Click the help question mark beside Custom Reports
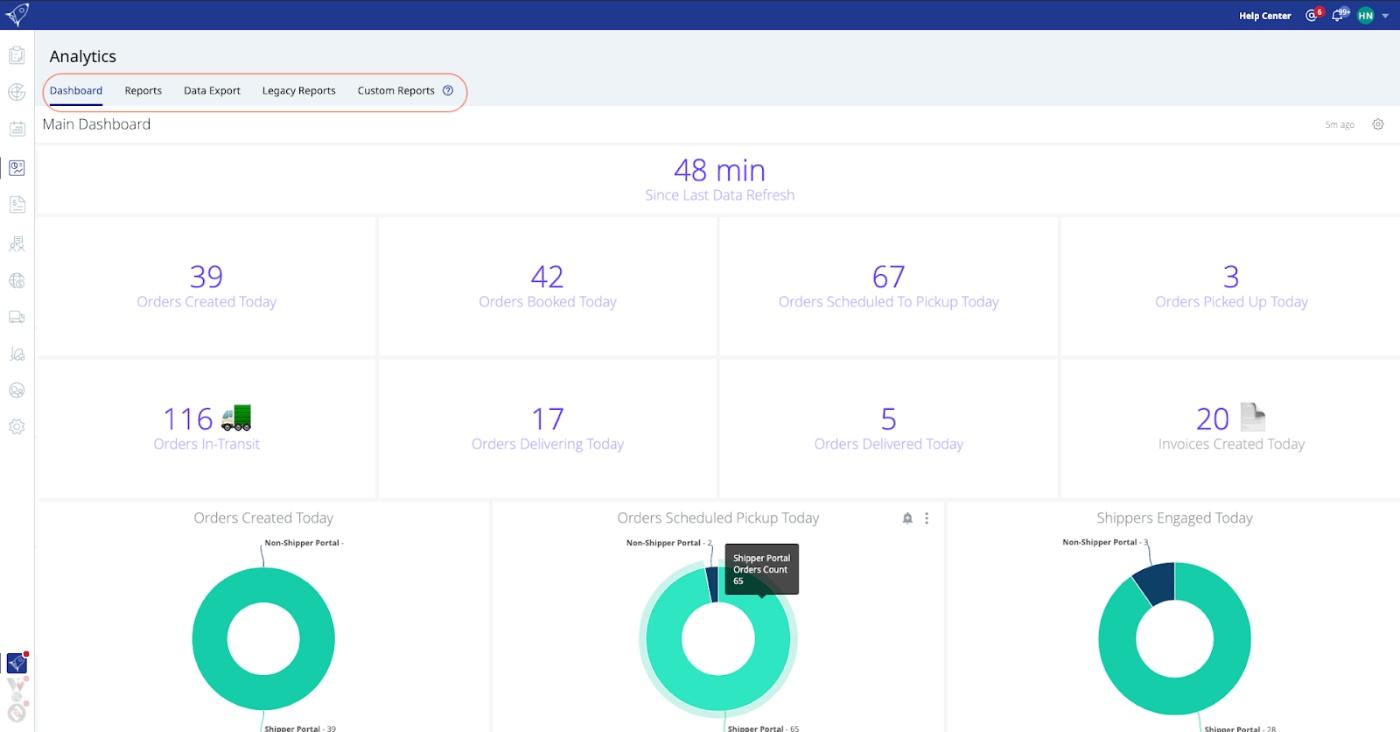 coord(448,91)
